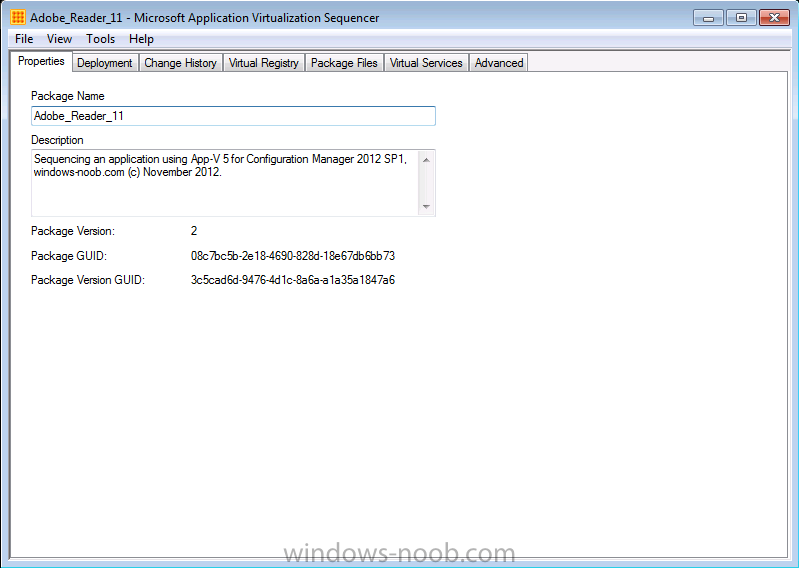Click the Package Name label
Viewport: 799px width, 568px height.
(68, 96)
